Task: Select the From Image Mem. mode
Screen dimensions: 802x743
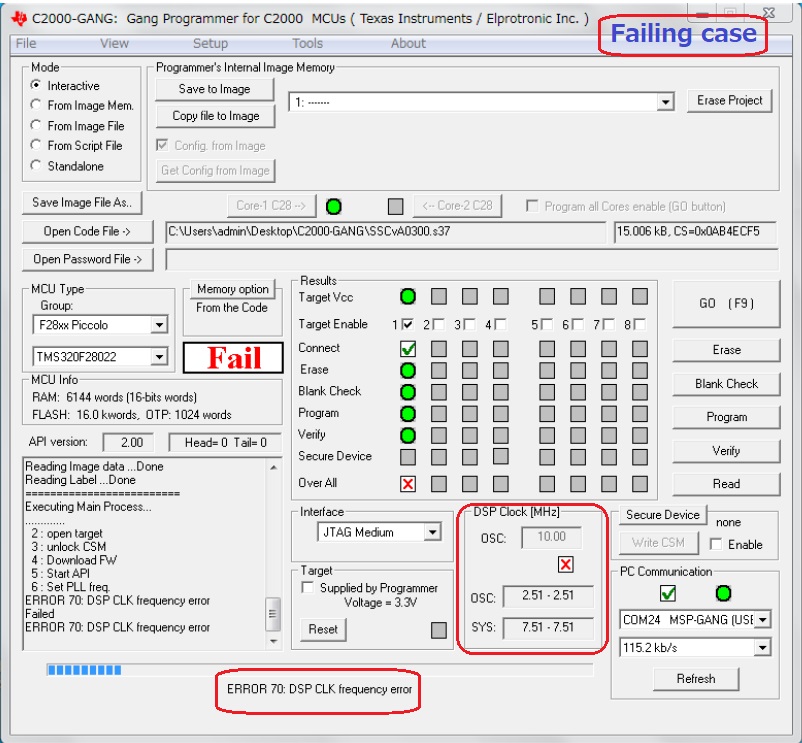Action: coord(35,105)
